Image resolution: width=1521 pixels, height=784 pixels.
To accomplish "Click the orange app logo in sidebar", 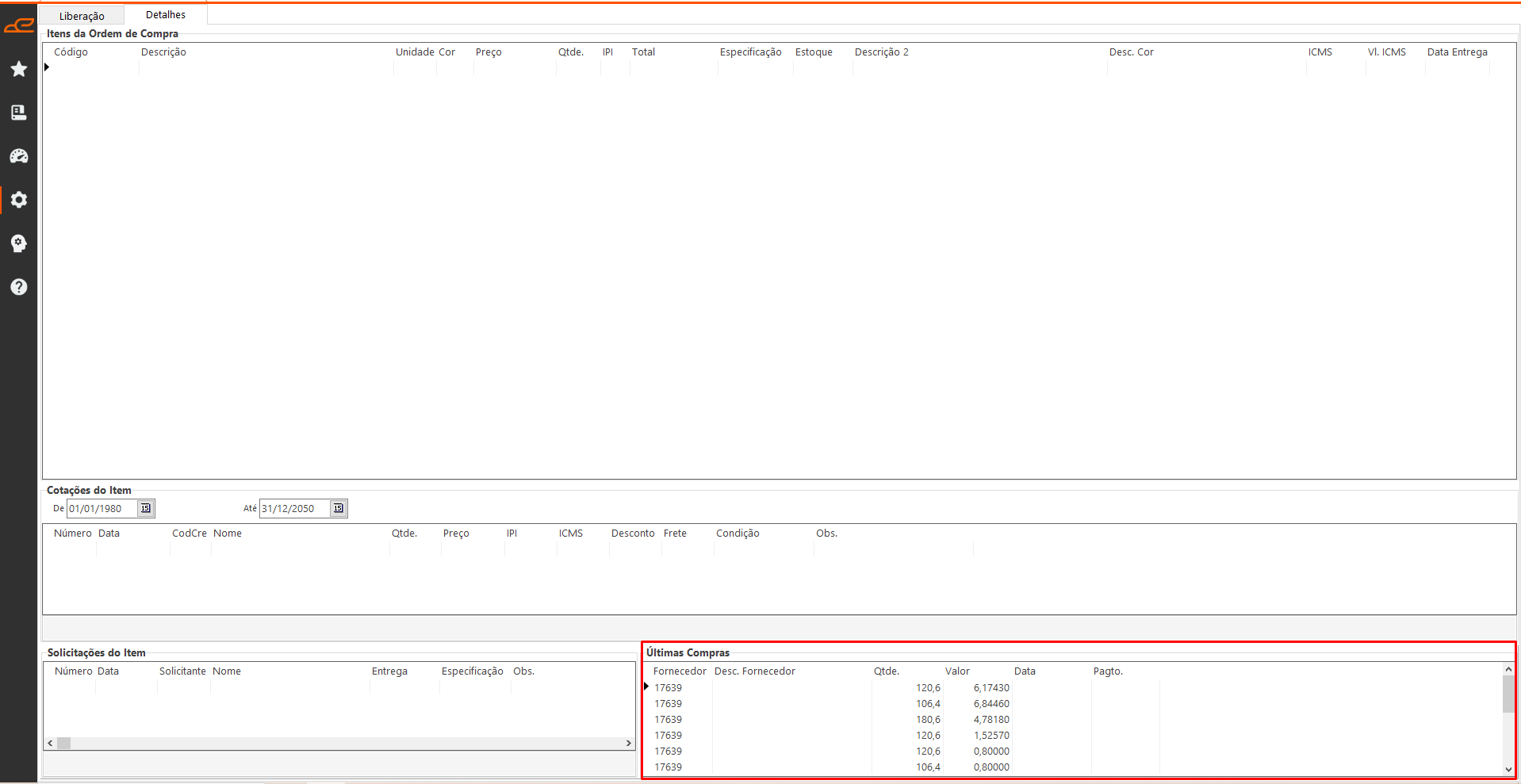I will click(19, 26).
